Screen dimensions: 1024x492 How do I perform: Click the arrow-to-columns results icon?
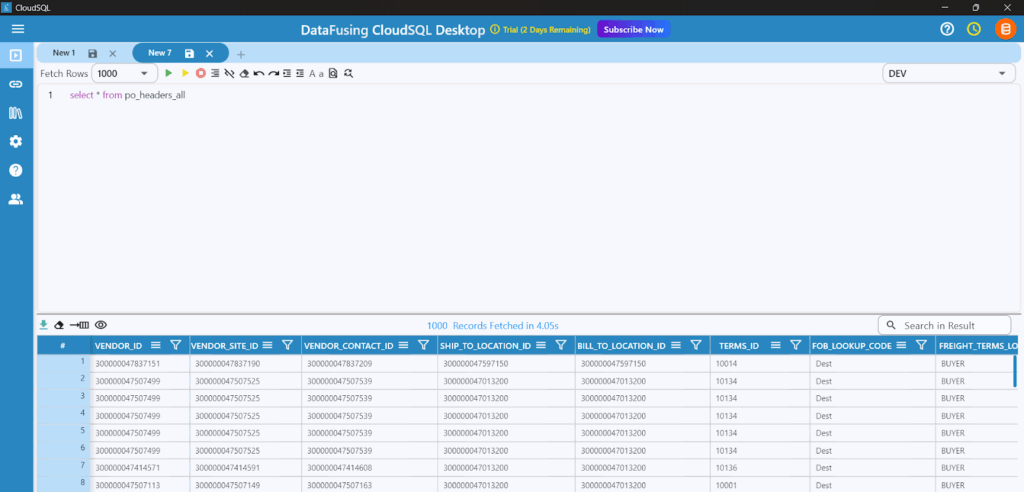click(x=80, y=325)
